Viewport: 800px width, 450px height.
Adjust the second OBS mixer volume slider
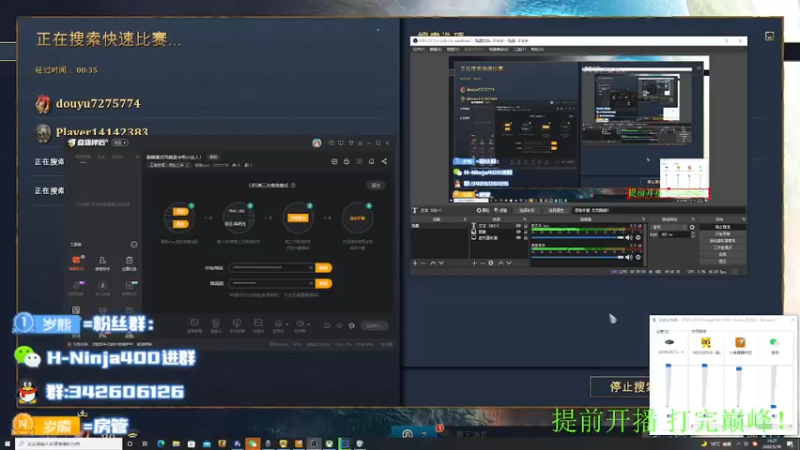[577, 257]
